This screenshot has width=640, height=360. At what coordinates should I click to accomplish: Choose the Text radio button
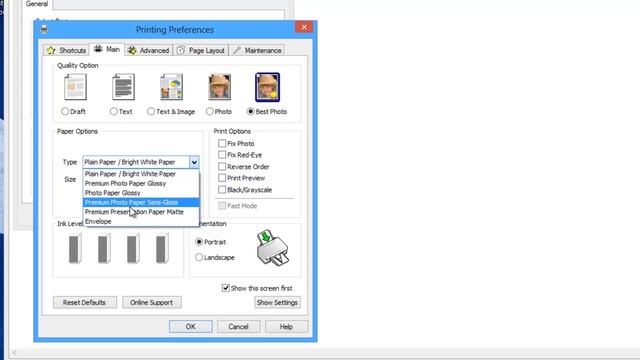[x=113, y=111]
